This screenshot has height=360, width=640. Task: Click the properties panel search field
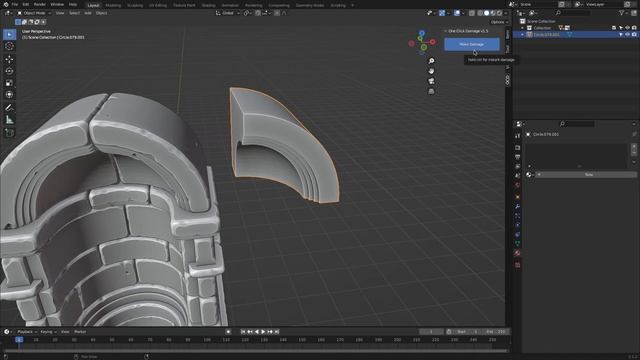tap(577, 124)
